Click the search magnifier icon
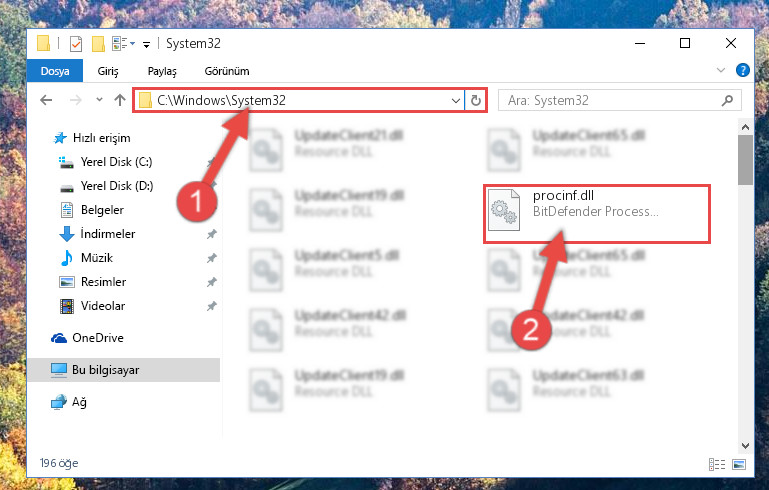 [x=727, y=101]
